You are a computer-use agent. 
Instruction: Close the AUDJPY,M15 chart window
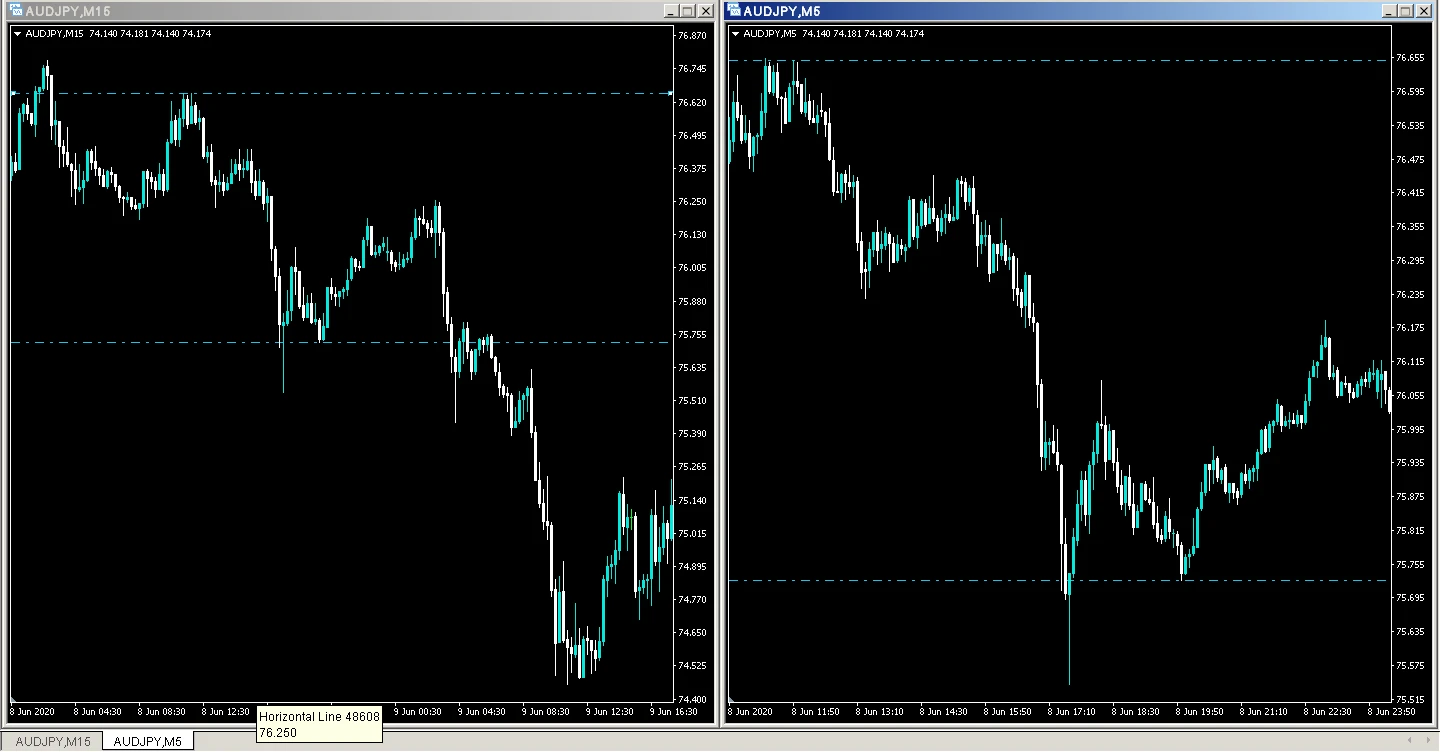pos(705,11)
